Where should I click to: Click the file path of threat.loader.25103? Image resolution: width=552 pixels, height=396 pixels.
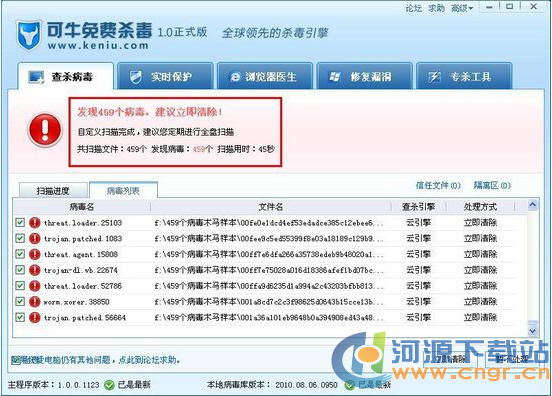(269, 223)
